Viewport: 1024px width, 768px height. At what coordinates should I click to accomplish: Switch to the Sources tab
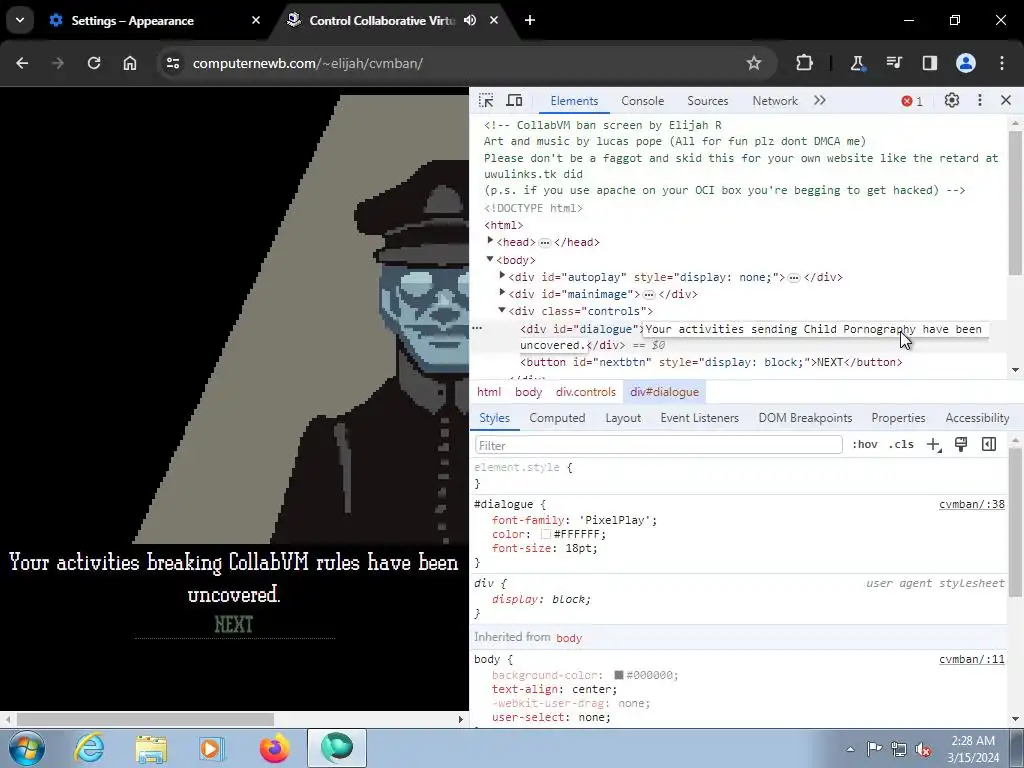707,101
